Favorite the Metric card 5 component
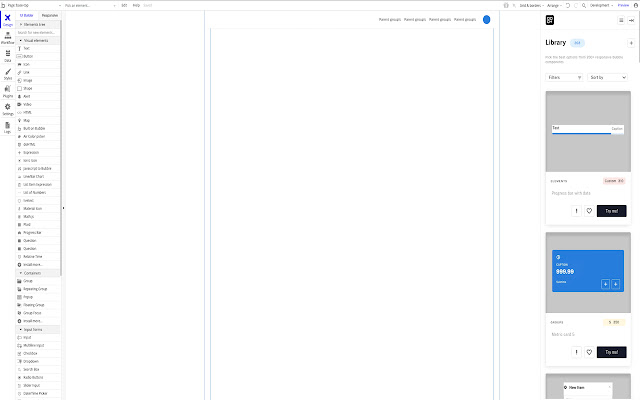 [x=589, y=352]
